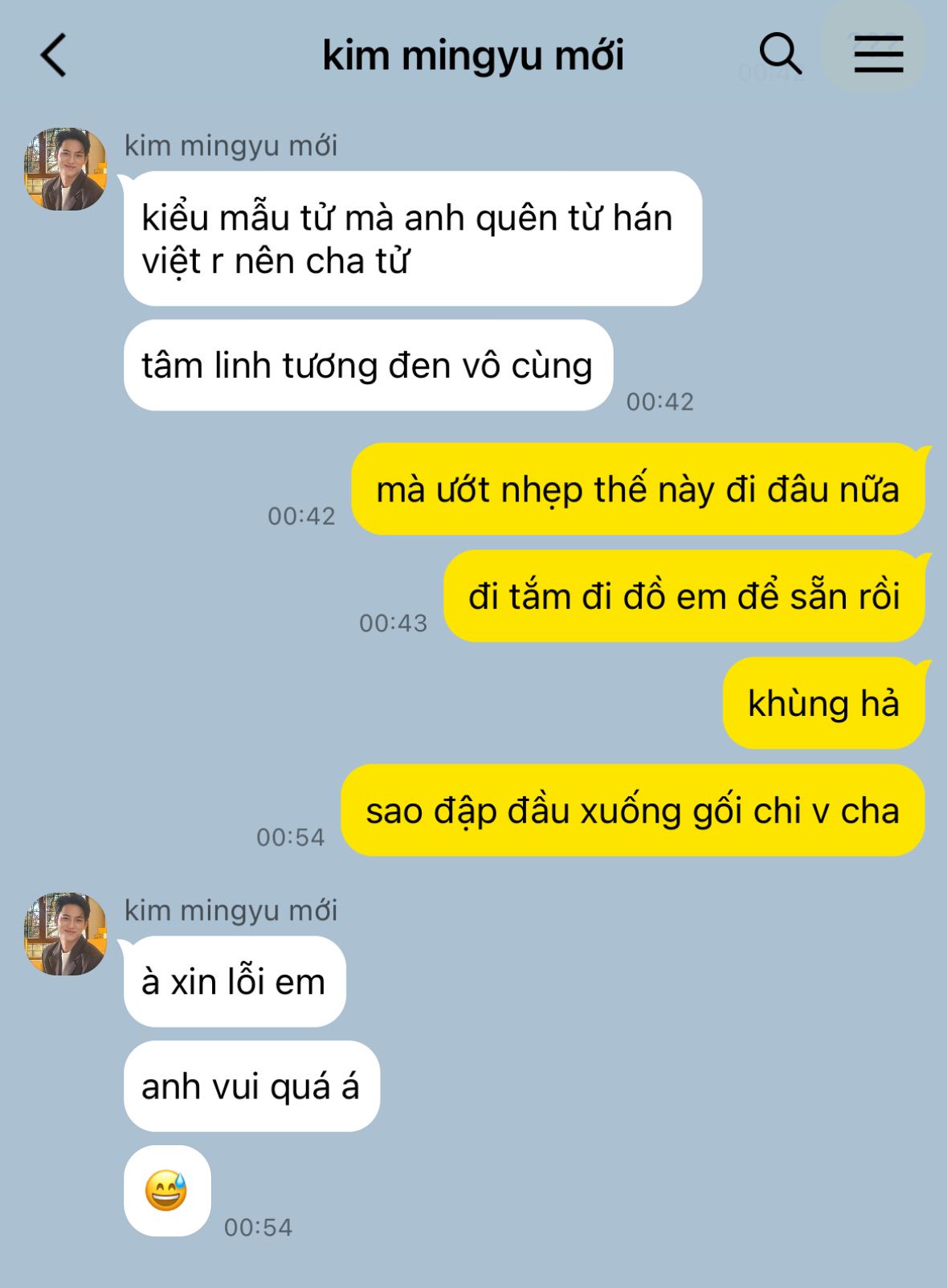Tap message starting "kiểu mẫu tử mà anh"
This screenshot has width=947, height=1288.
tap(413, 239)
